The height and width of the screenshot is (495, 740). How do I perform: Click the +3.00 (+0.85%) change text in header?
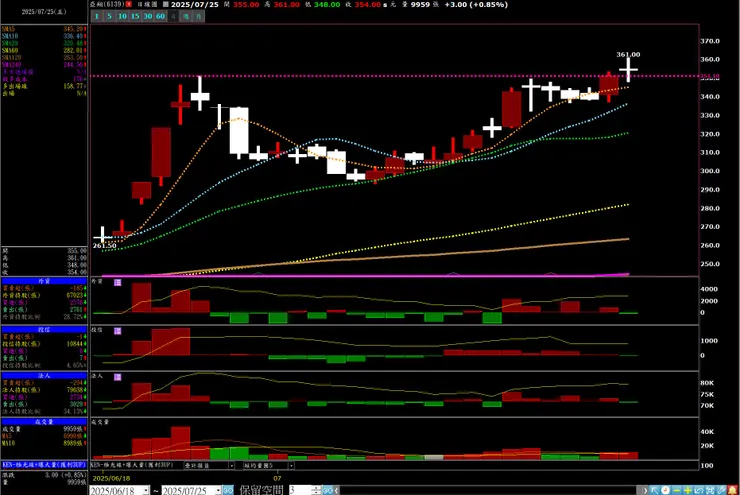tap(476, 4)
